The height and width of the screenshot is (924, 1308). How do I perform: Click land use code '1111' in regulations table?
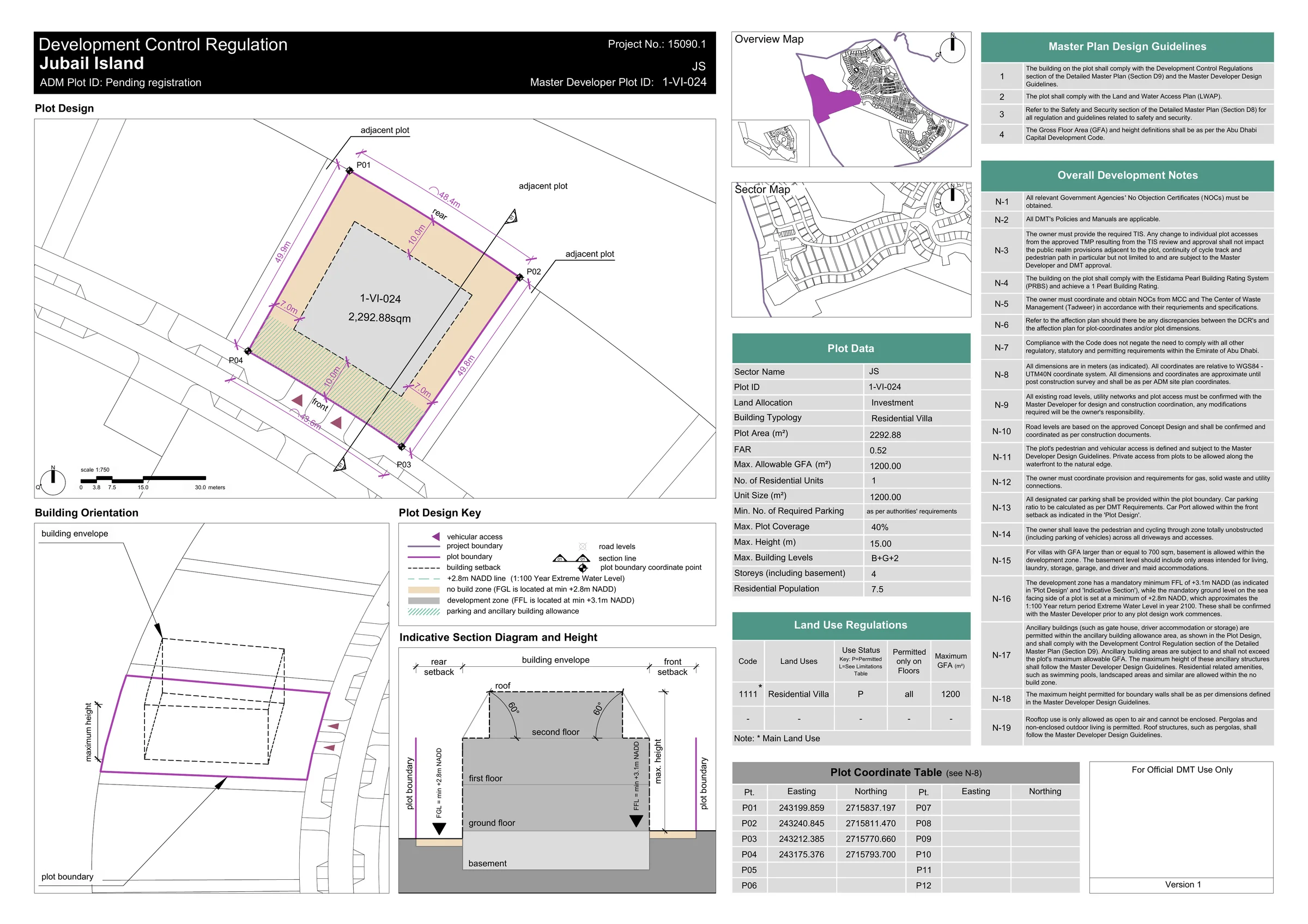click(747, 694)
